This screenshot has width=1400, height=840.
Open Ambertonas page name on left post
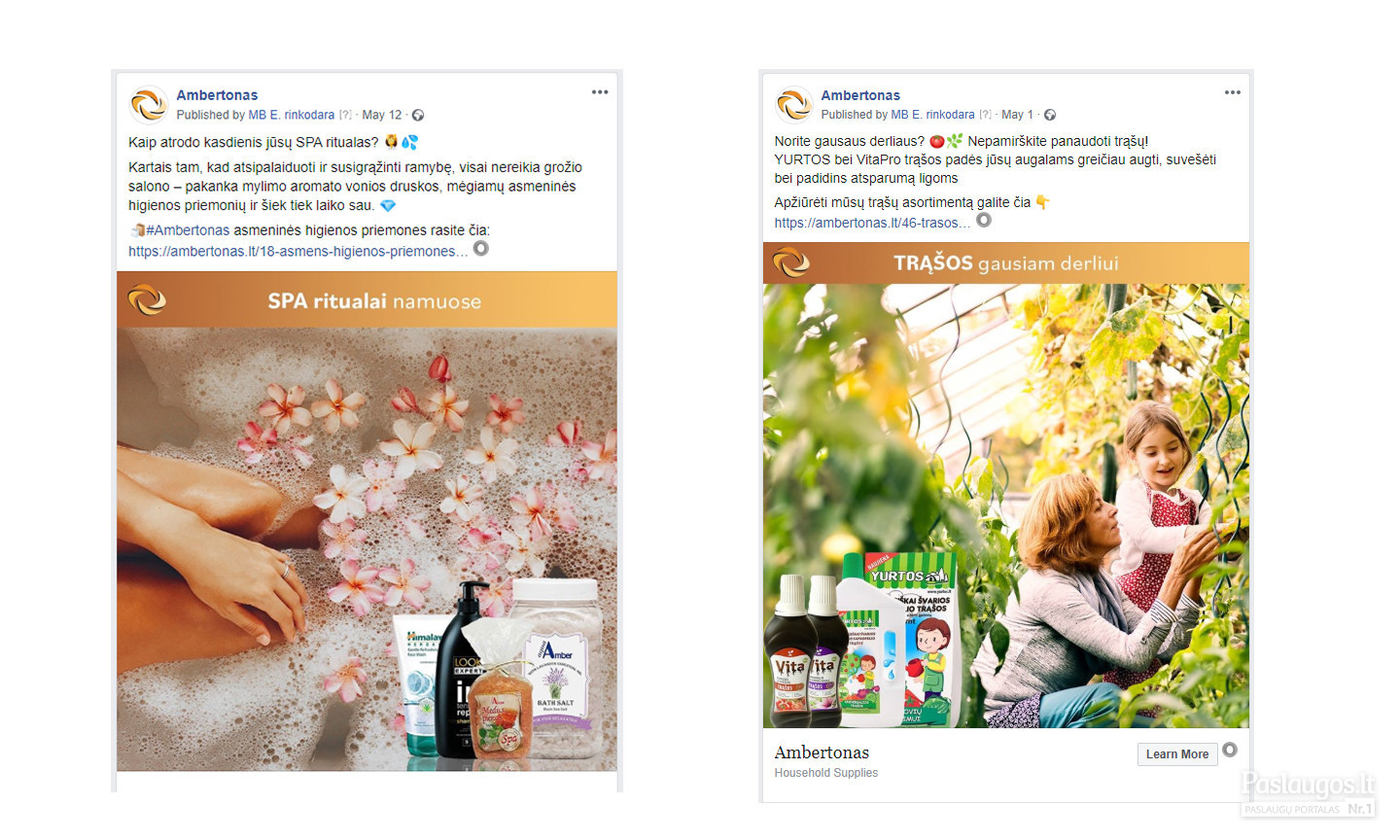coord(217,95)
